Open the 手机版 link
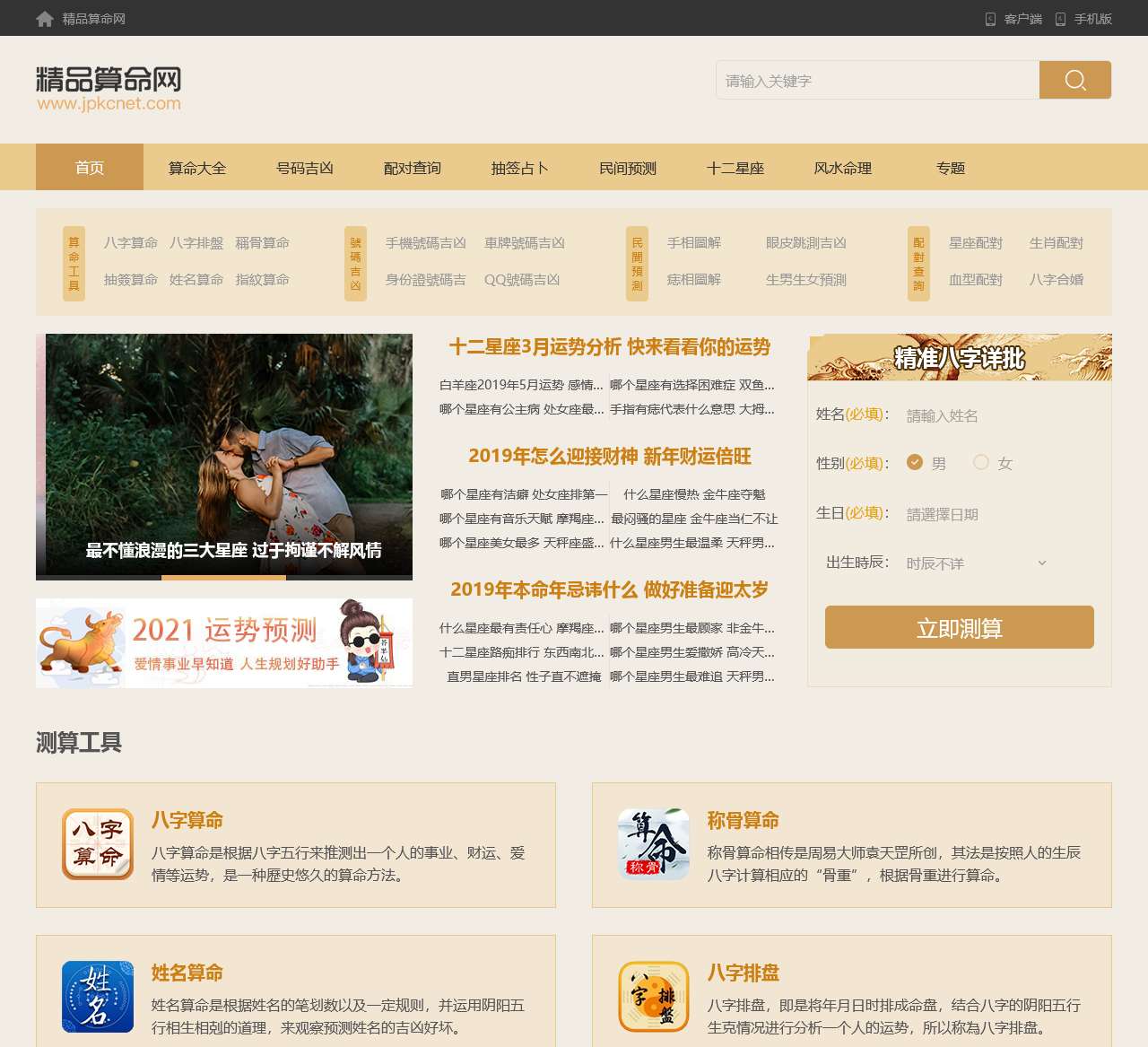 point(1093,19)
